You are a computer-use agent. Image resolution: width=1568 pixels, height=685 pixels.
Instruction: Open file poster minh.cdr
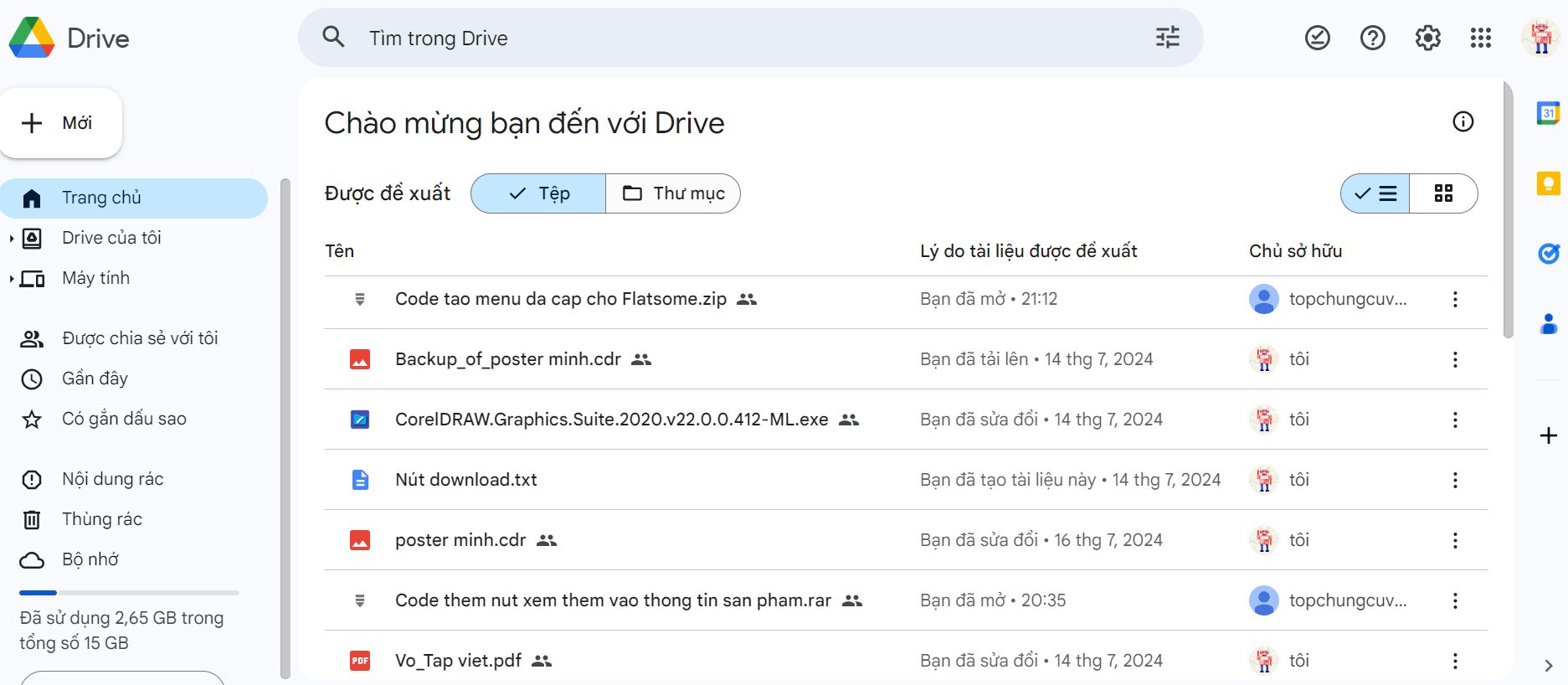click(460, 540)
